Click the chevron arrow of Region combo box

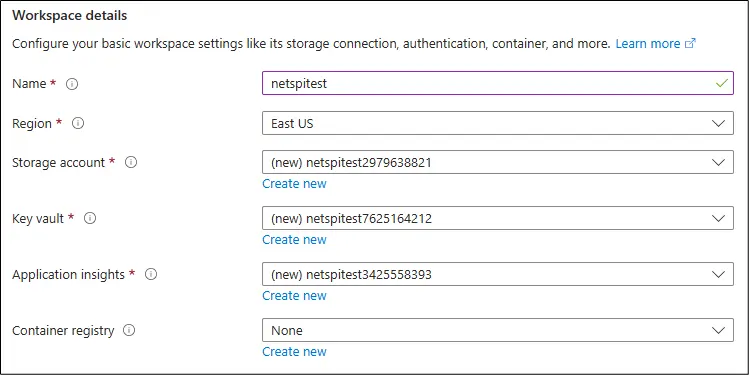click(x=718, y=123)
